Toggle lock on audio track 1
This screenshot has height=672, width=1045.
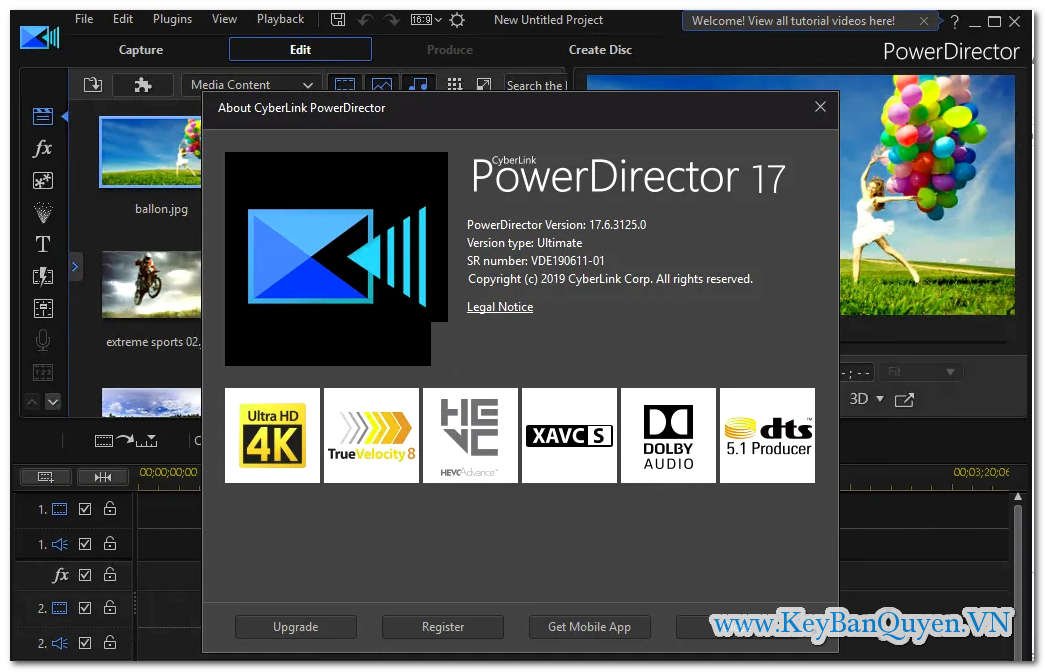110,543
